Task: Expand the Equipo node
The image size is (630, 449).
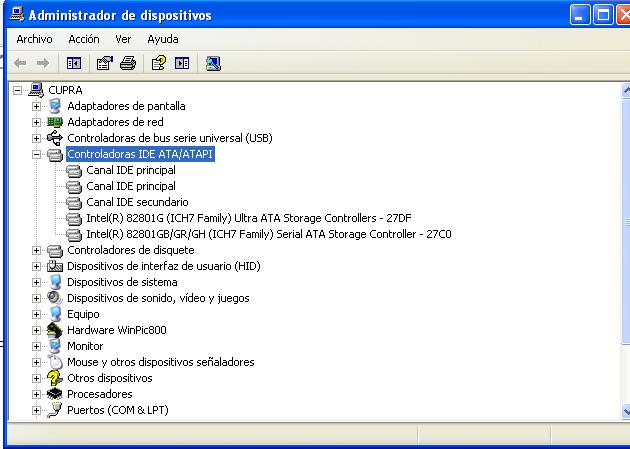Action: [x=36, y=314]
